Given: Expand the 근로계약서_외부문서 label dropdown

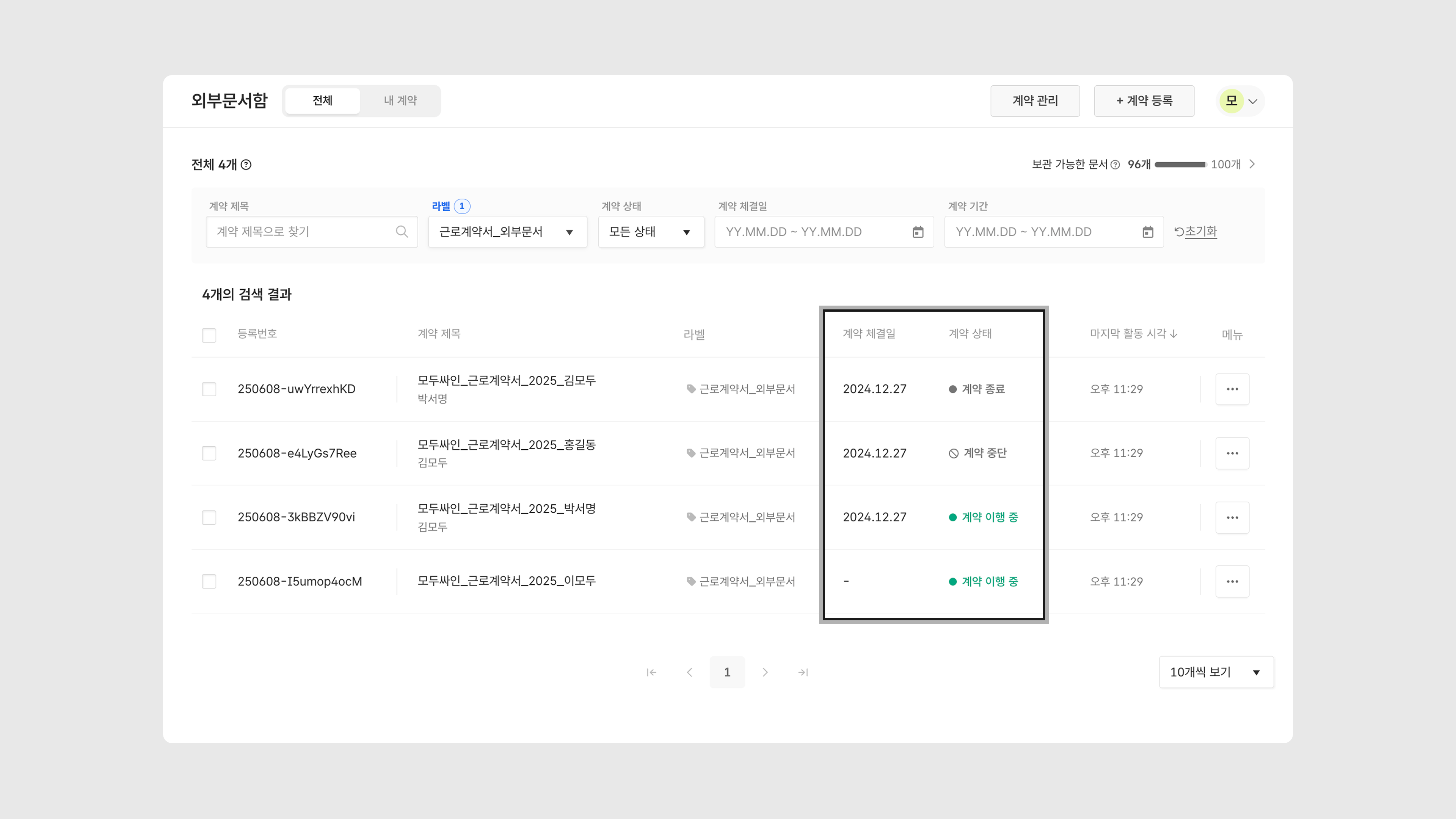Looking at the screenshot, I should point(507,232).
